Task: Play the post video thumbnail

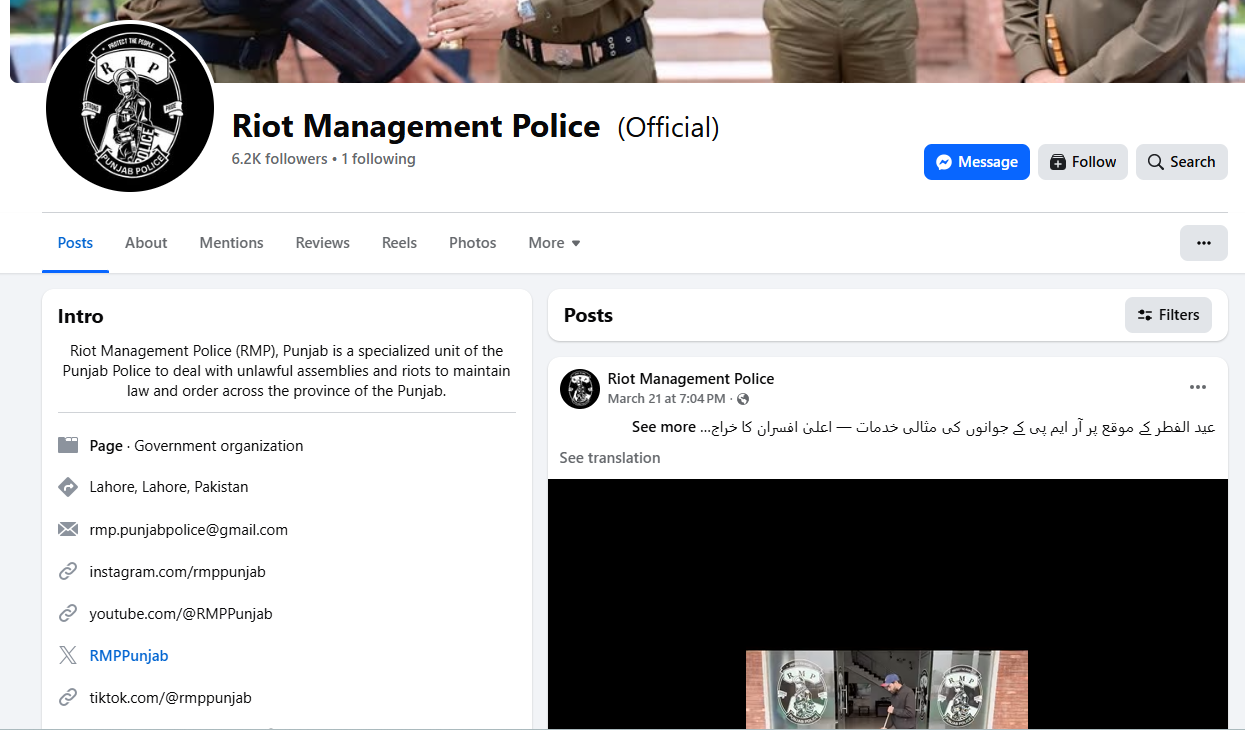Action: pyautogui.click(x=887, y=604)
